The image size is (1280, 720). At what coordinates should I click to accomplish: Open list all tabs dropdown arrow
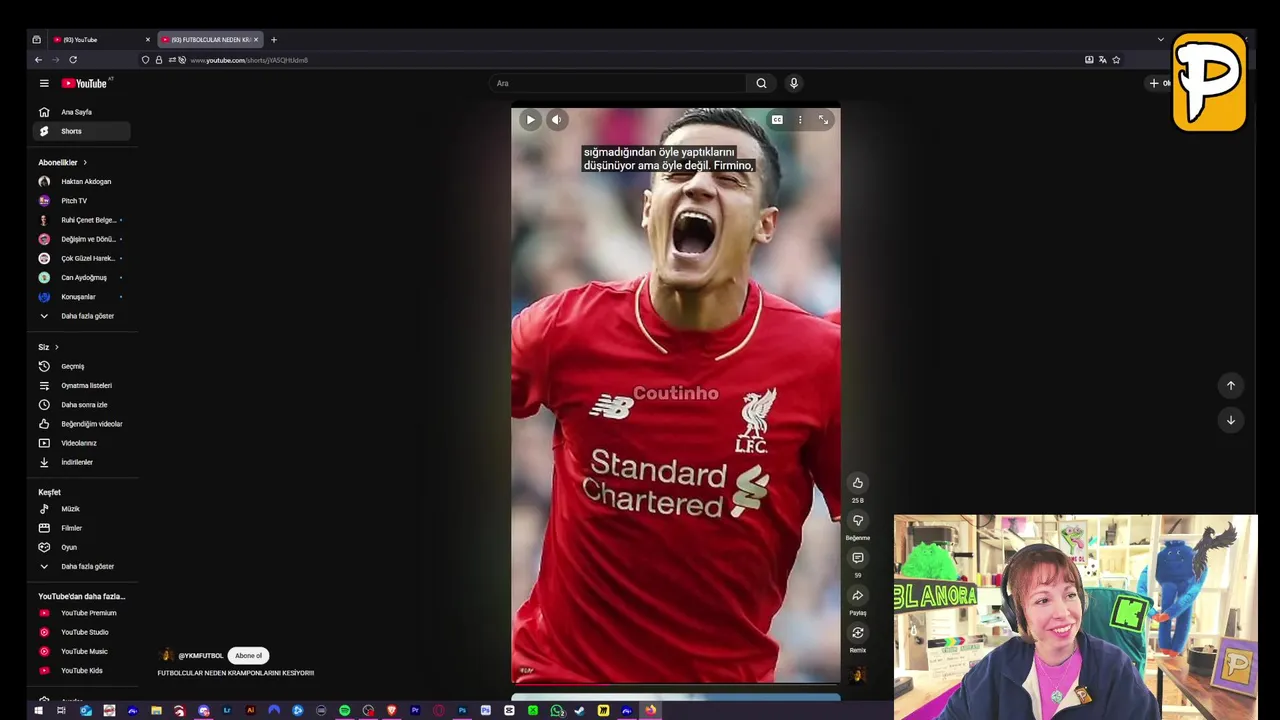tap(1161, 40)
